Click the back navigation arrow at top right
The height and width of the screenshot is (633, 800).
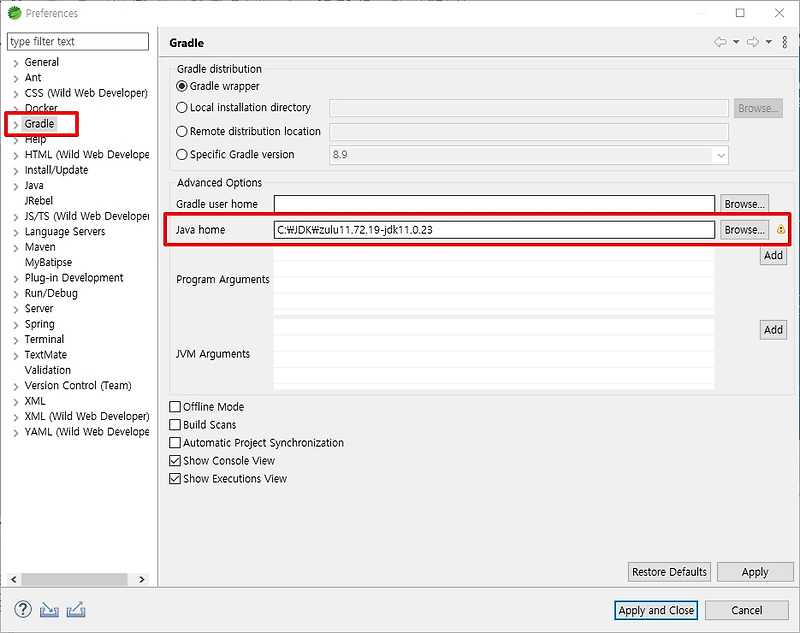click(721, 41)
